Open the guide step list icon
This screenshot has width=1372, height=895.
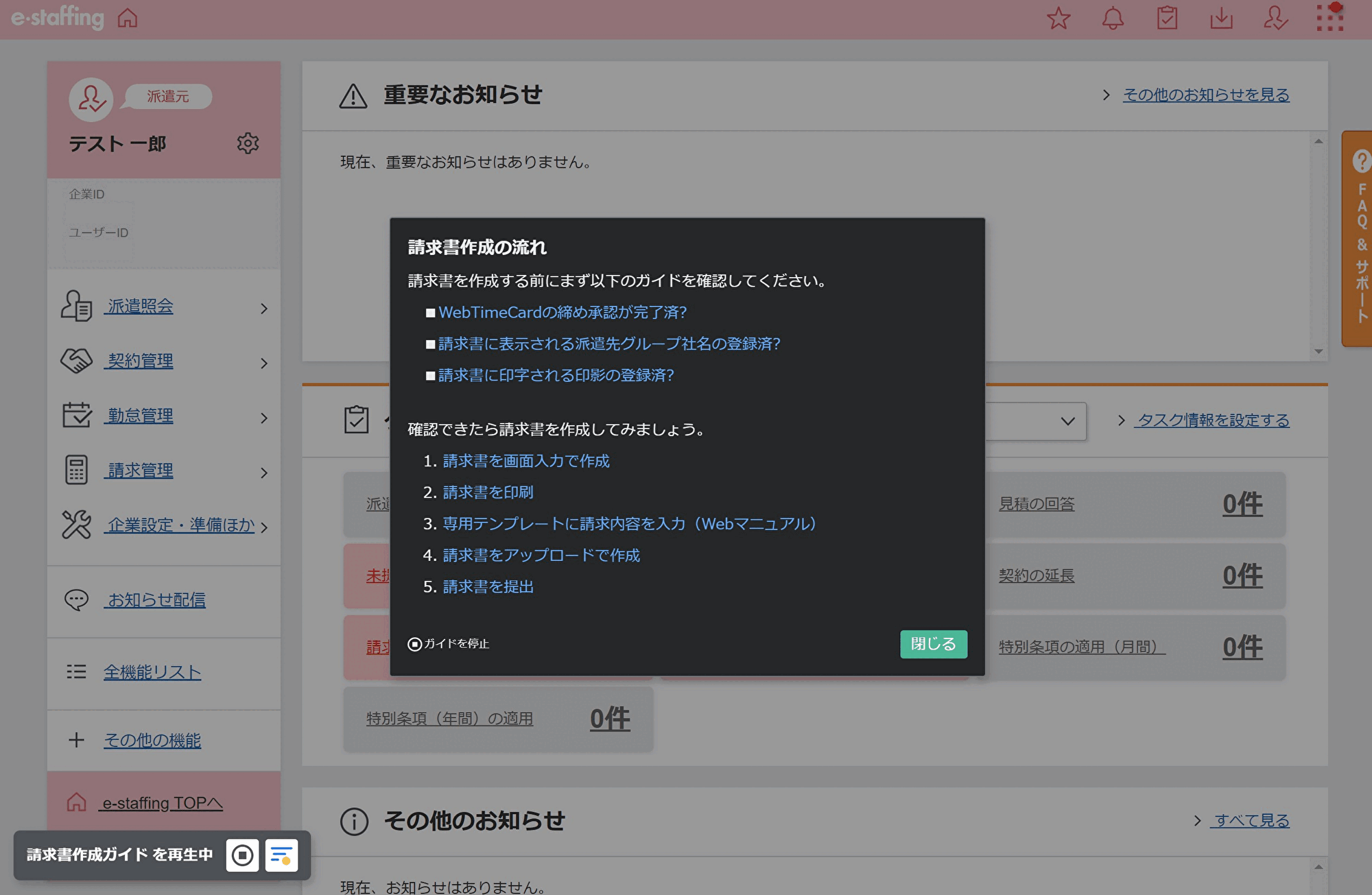281,855
